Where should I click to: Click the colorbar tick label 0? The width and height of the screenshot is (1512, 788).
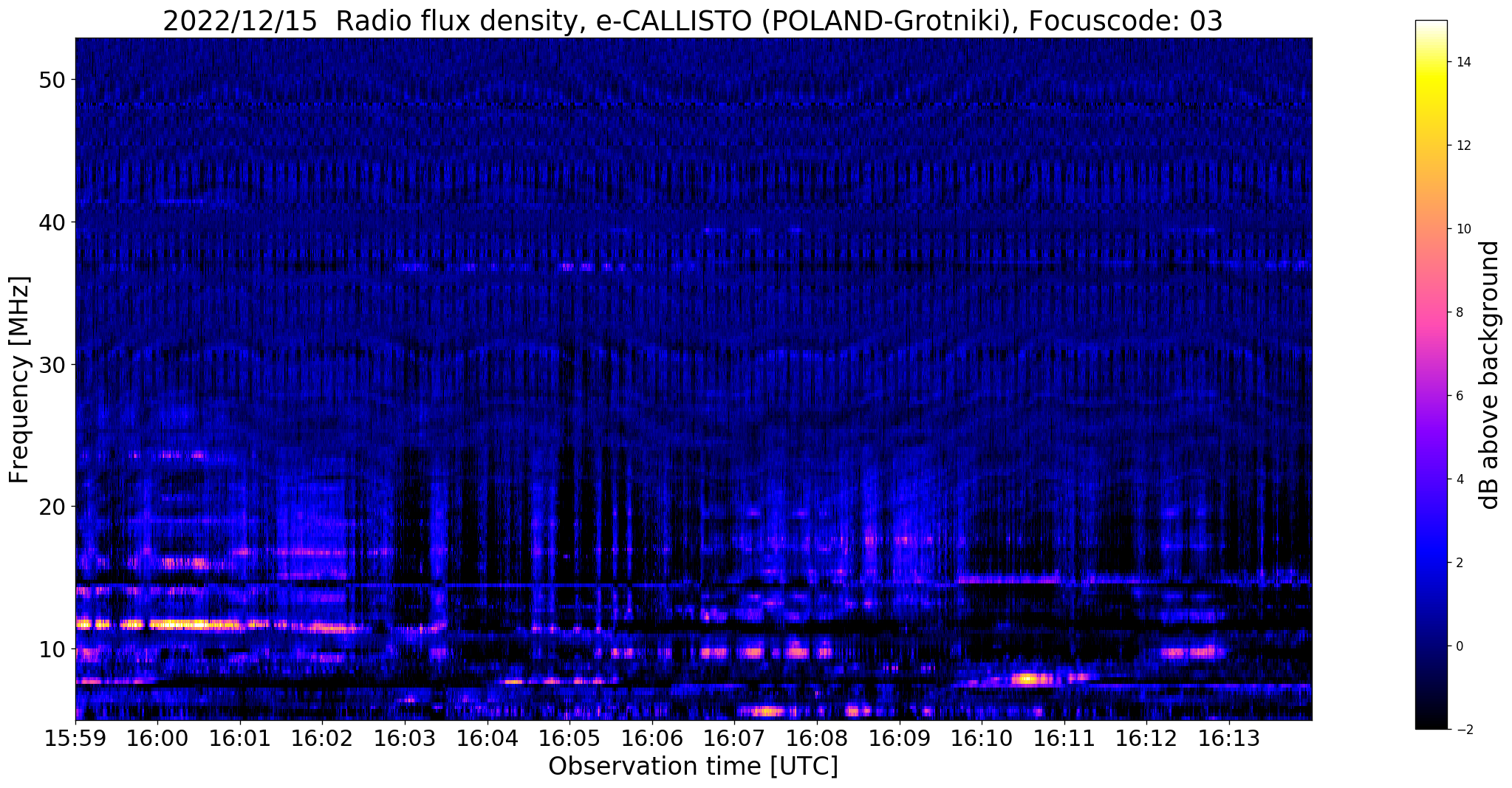click(x=1460, y=646)
